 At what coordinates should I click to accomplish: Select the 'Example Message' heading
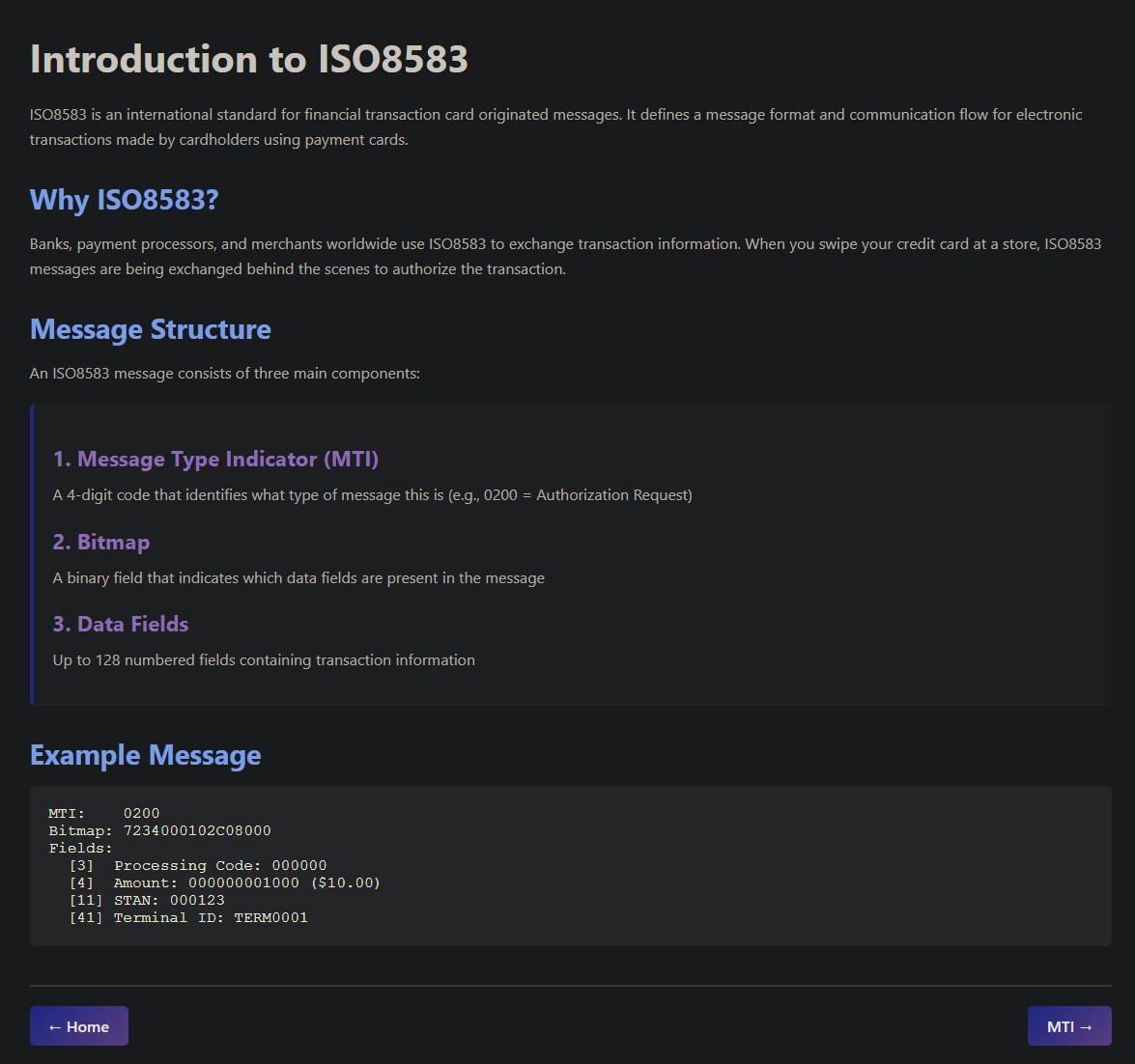pos(145,755)
